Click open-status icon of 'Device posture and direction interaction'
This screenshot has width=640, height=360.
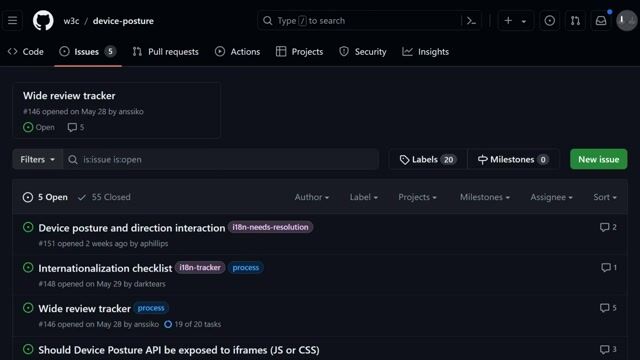pyautogui.click(x=28, y=227)
